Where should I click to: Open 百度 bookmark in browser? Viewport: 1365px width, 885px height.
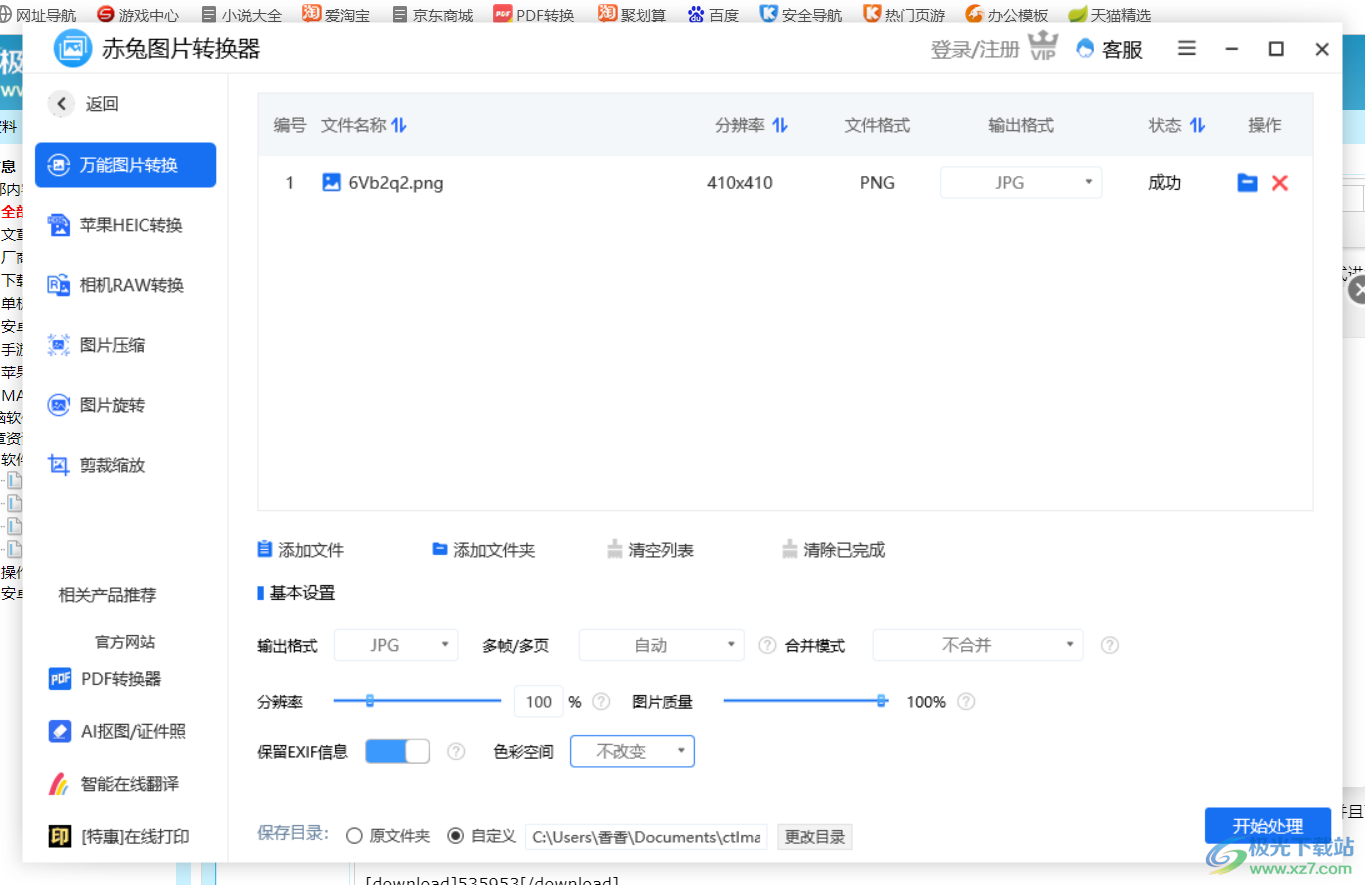[x=714, y=14]
